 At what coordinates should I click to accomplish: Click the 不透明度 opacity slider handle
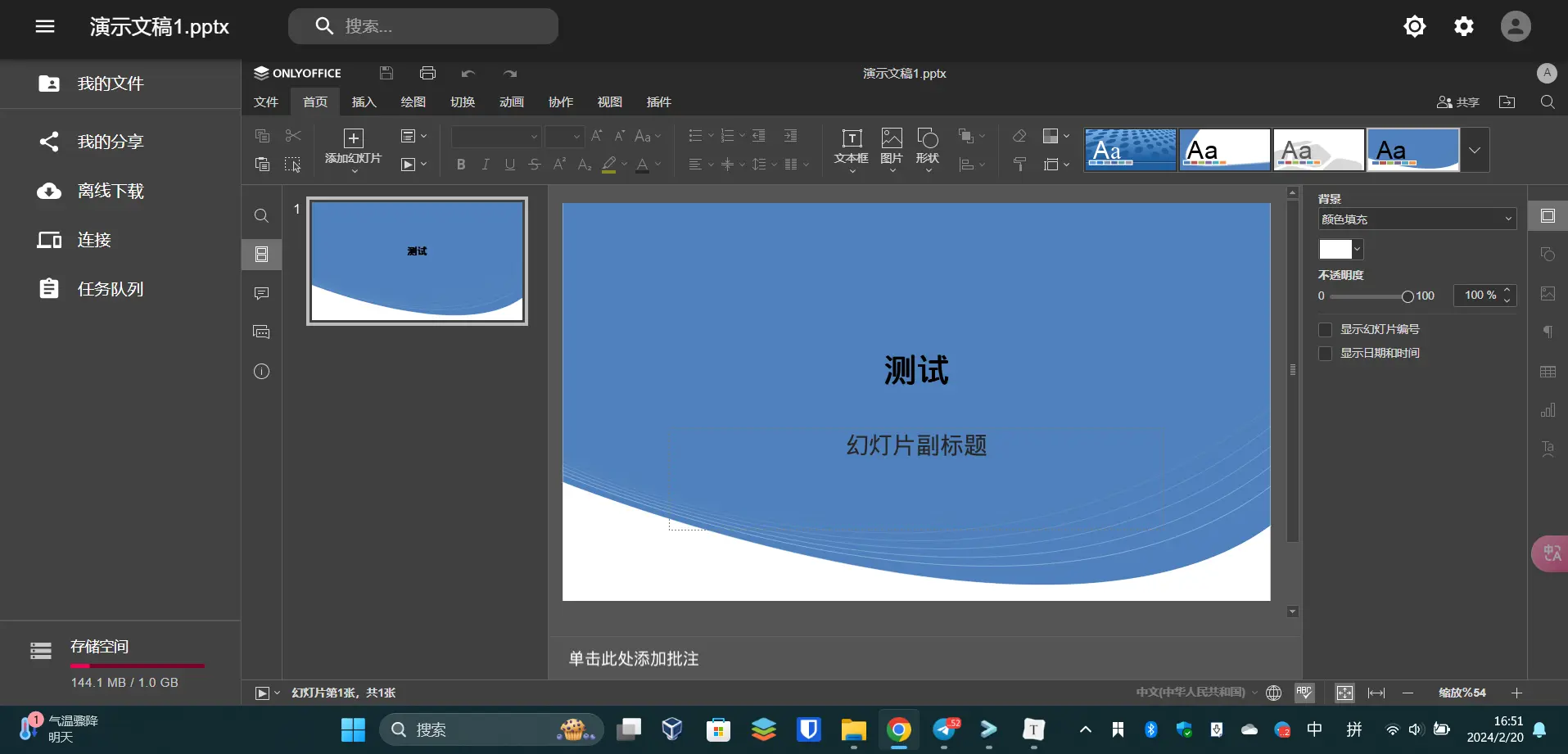1408,296
